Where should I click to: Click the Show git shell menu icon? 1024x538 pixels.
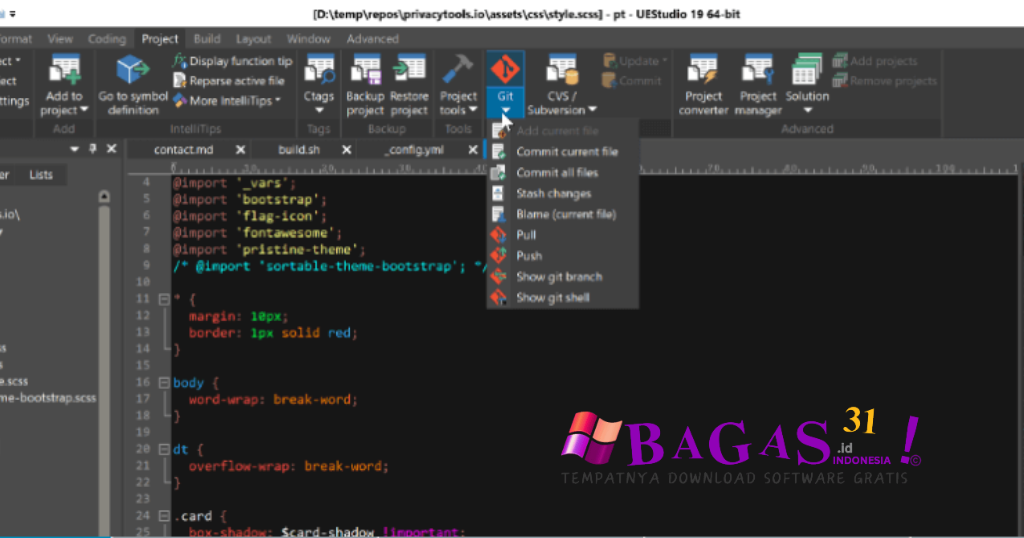(498, 298)
